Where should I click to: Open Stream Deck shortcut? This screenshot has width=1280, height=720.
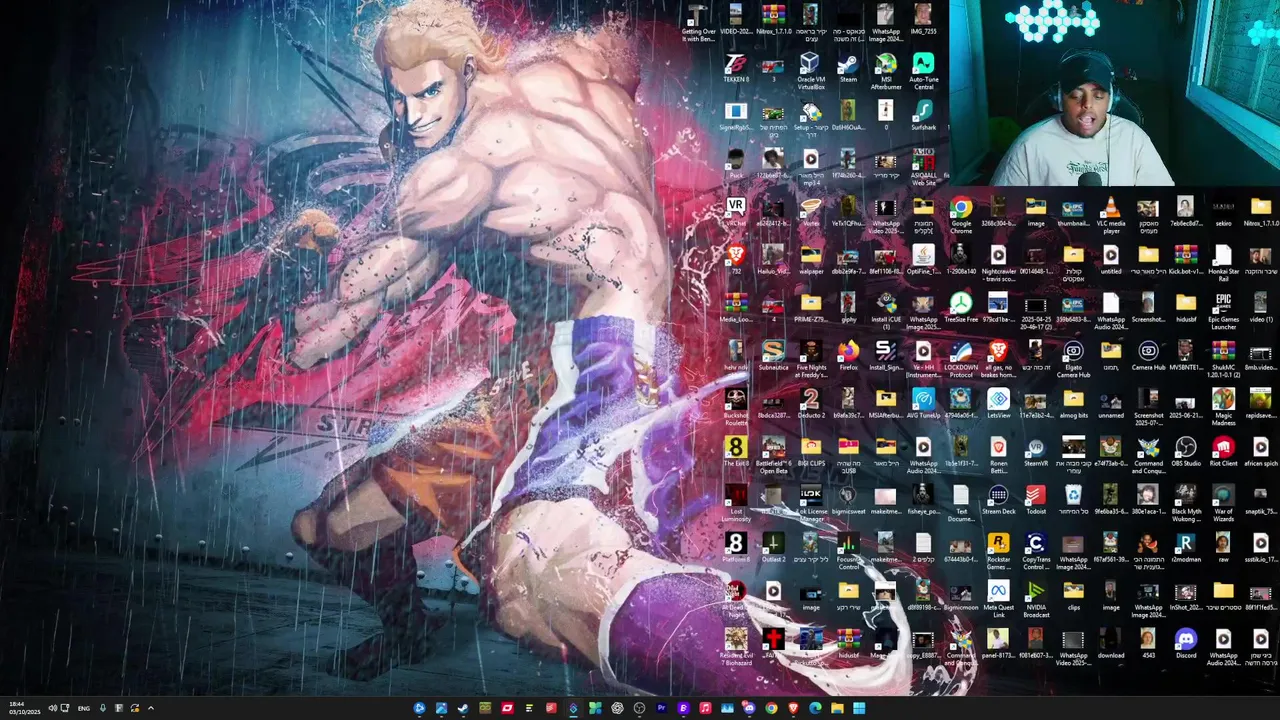coord(998,500)
